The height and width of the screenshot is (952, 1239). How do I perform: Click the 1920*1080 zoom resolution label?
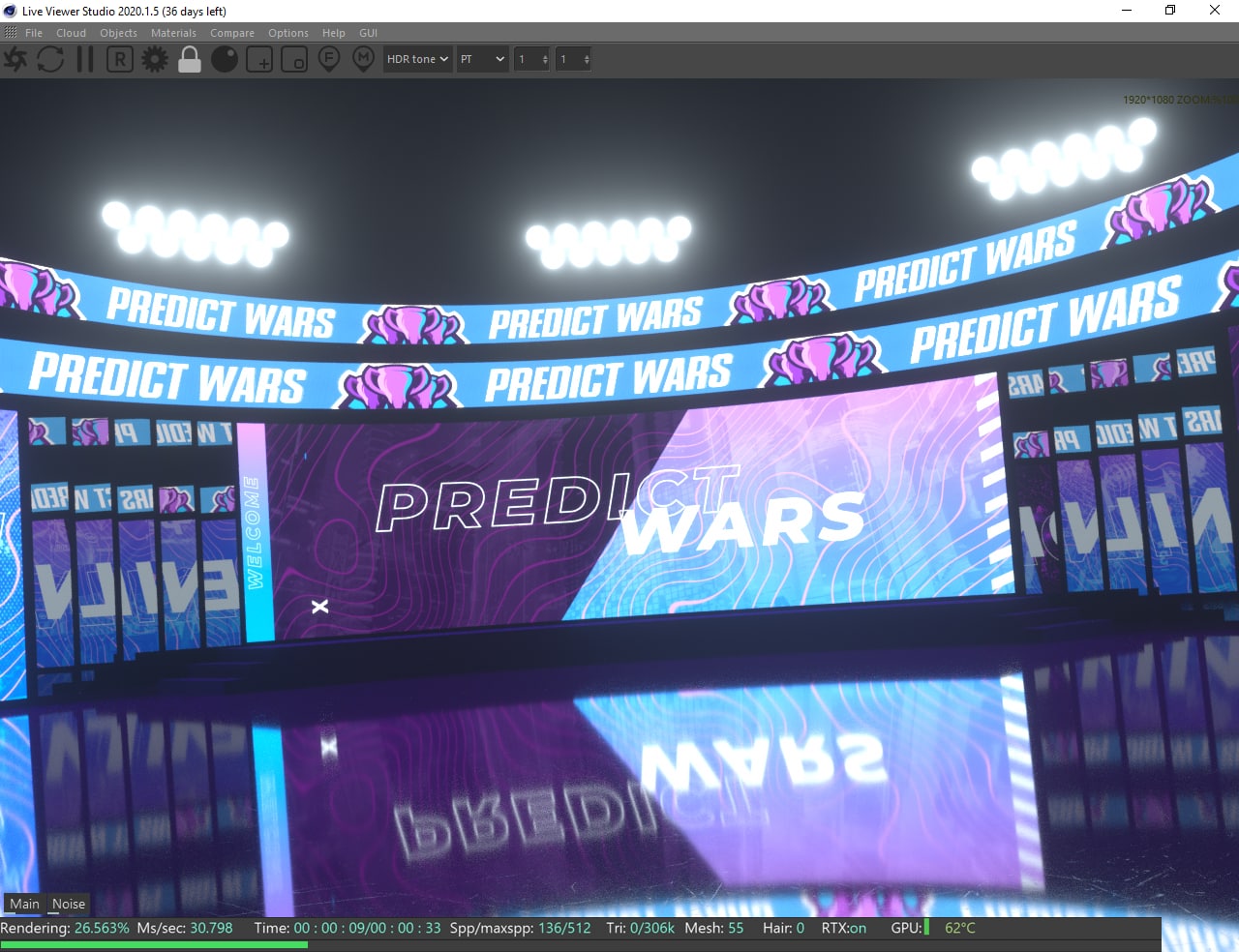coord(1180,100)
